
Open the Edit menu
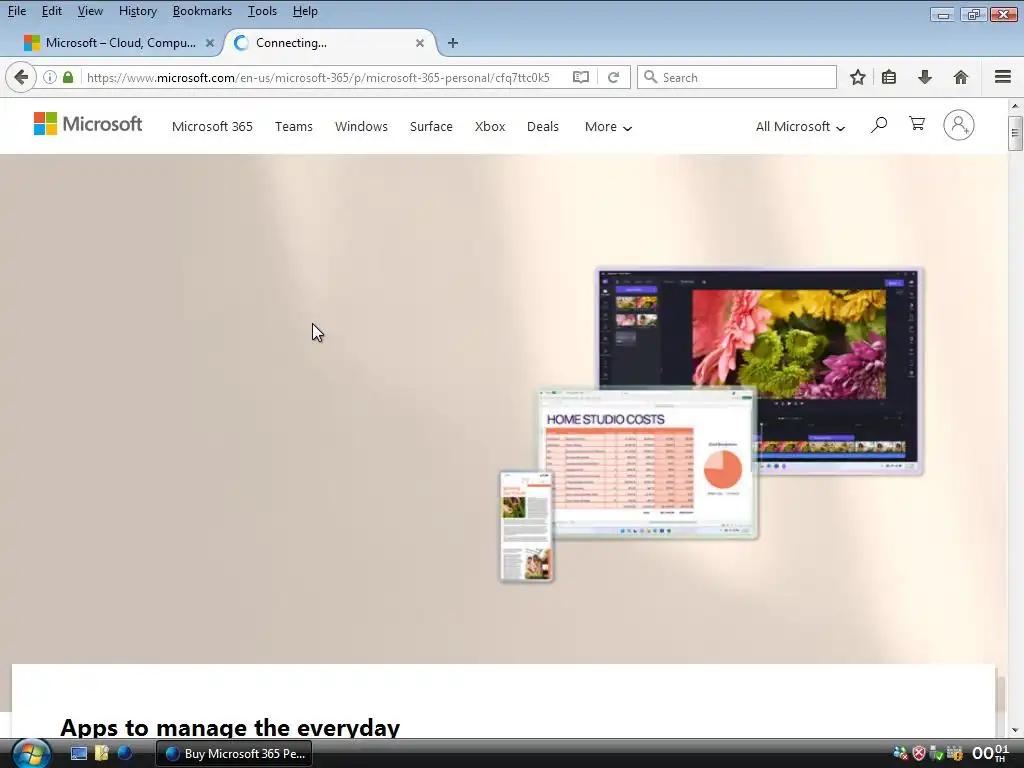[x=52, y=11]
